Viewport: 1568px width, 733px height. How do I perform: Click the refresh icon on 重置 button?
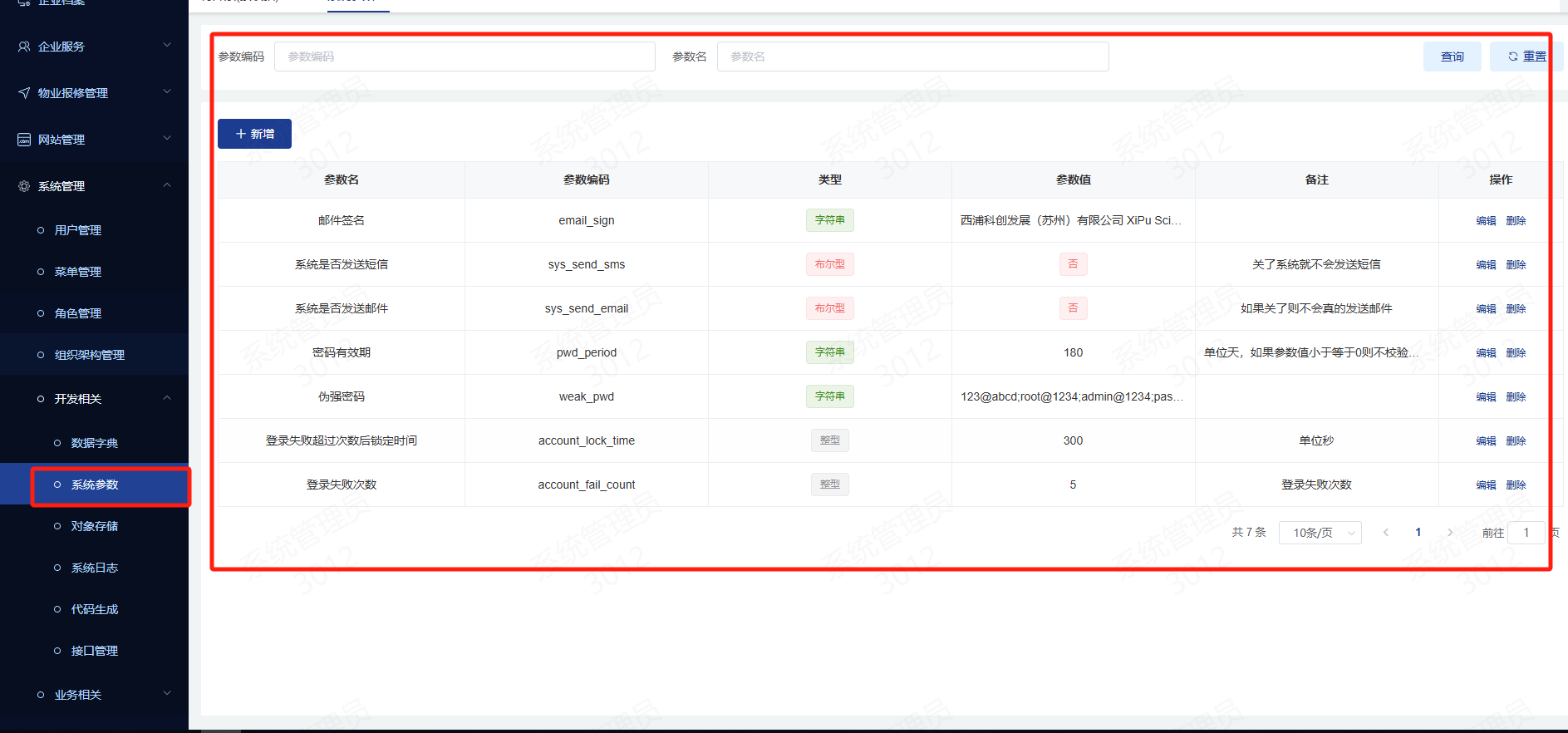tap(1513, 57)
